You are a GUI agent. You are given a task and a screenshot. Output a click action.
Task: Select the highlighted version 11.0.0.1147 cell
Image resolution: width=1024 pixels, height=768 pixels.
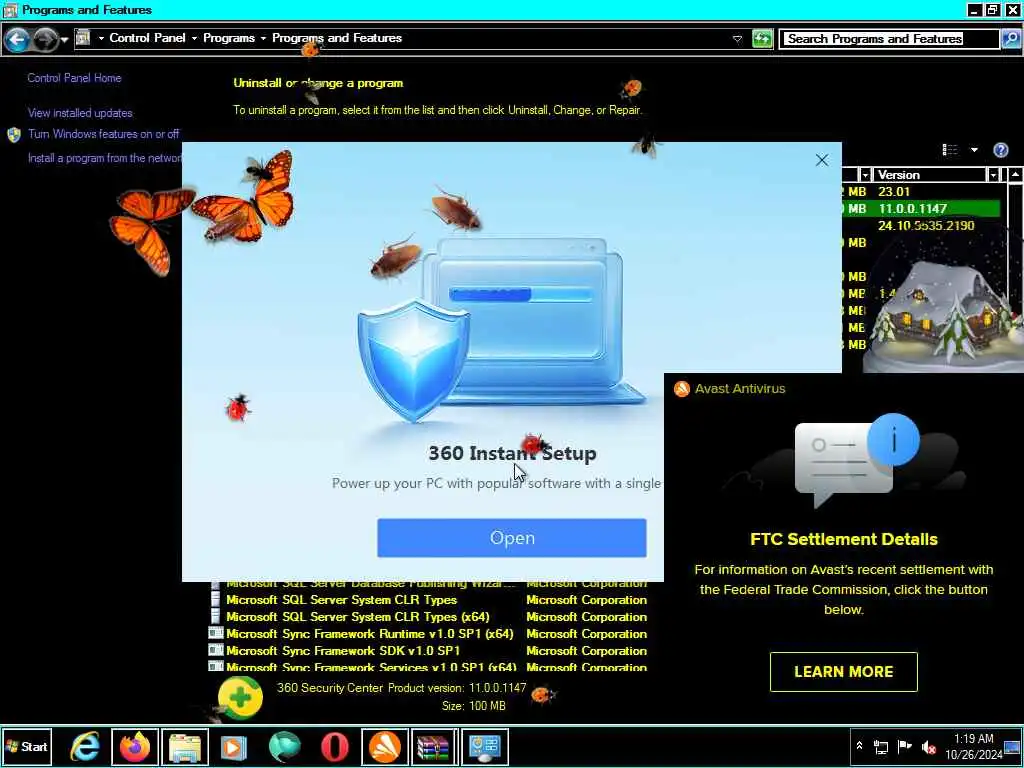(x=912, y=209)
